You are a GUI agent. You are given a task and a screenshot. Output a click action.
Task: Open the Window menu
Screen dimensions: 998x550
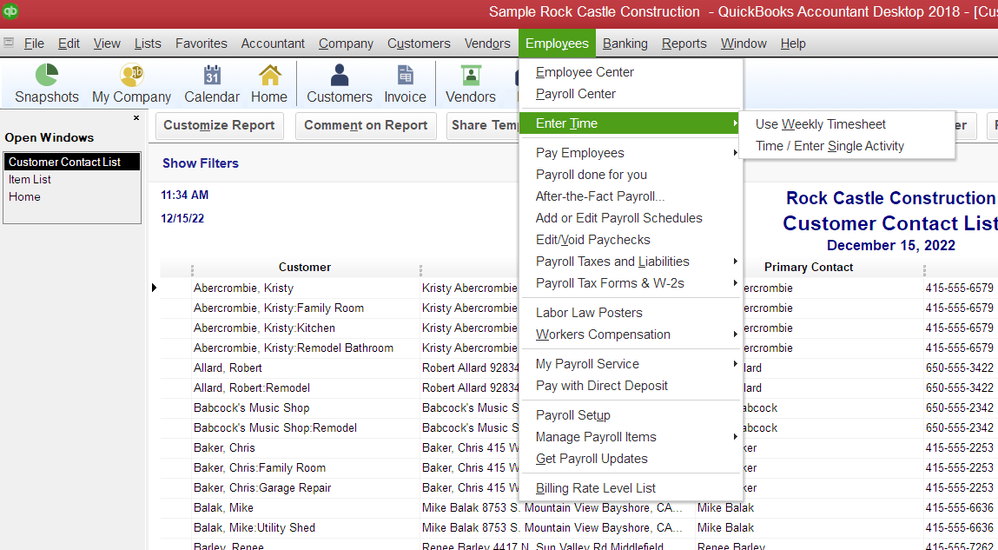743,43
